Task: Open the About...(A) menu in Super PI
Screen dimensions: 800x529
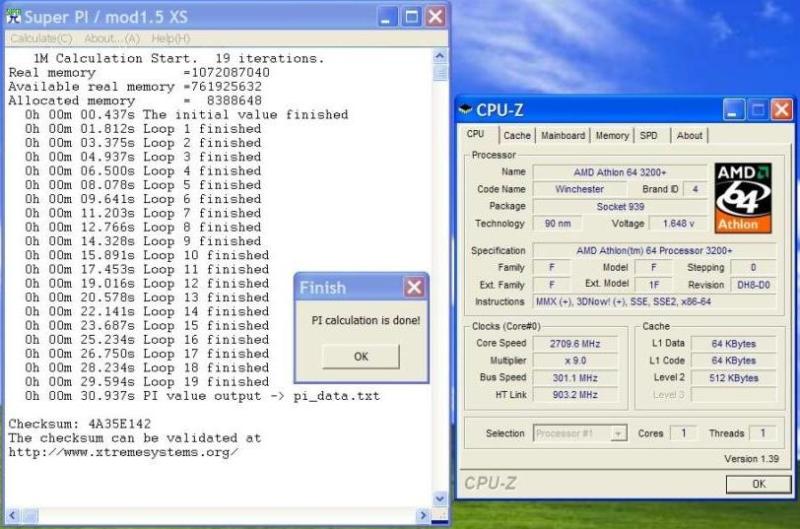Action: (111, 38)
